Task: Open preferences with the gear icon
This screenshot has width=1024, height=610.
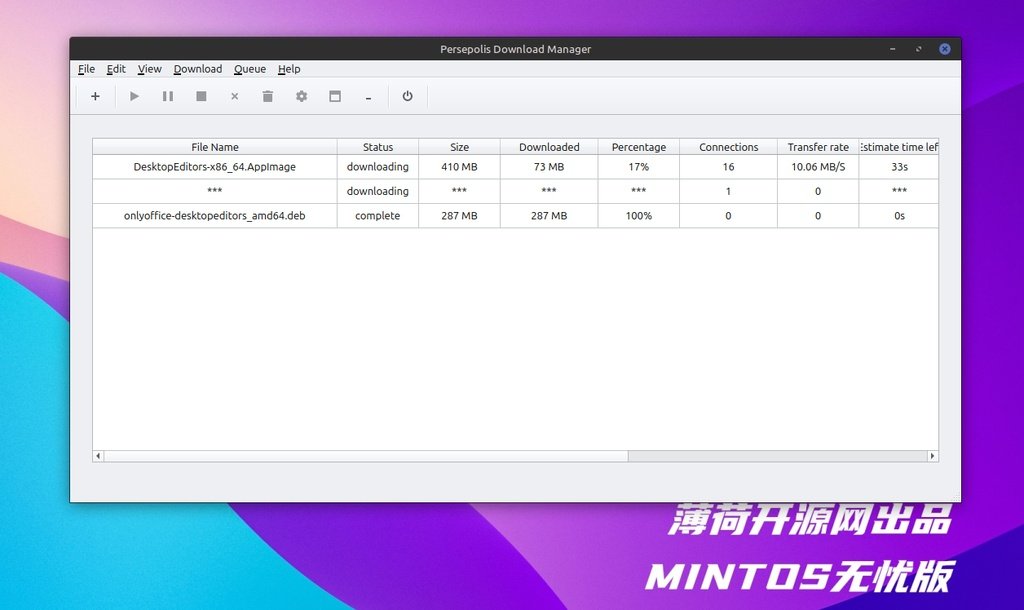Action: click(301, 97)
